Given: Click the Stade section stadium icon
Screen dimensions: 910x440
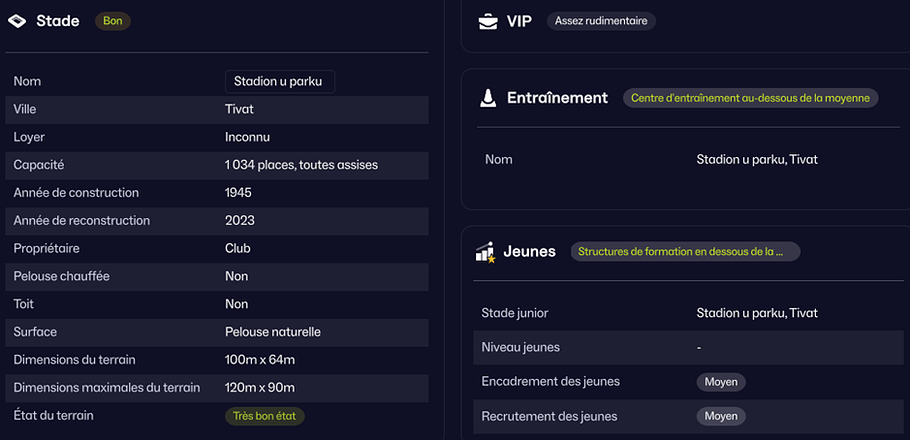Looking at the screenshot, I should 17,21.
